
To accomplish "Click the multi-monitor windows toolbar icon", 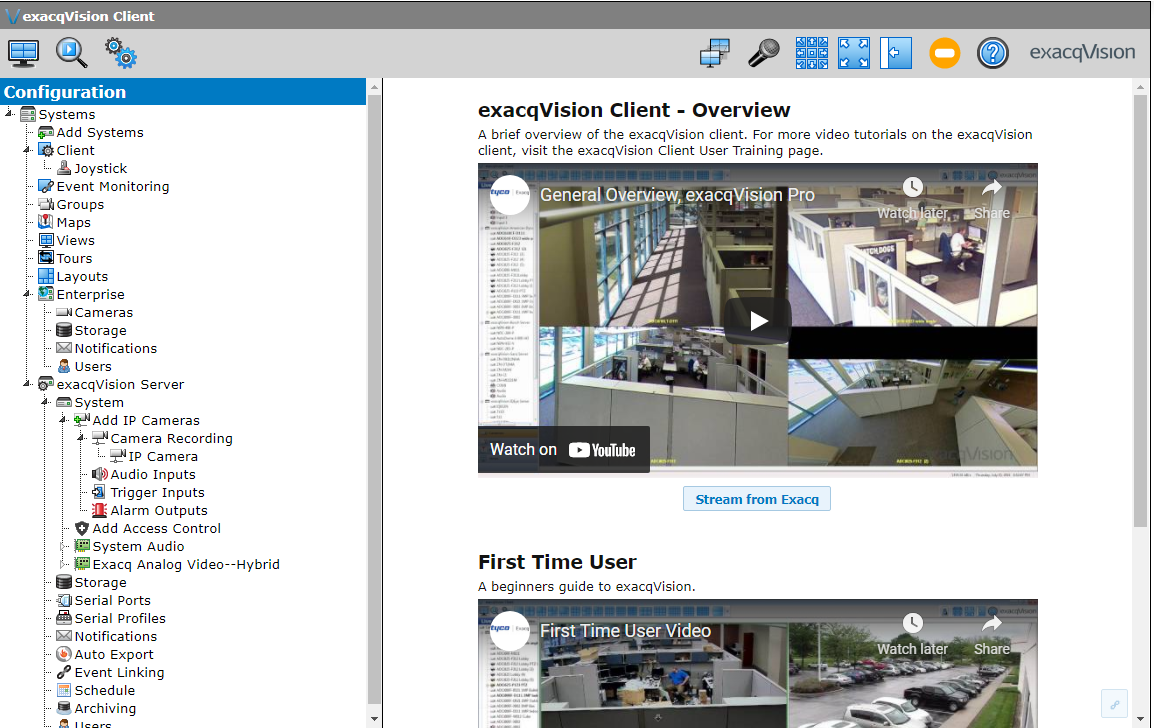I will tap(715, 53).
